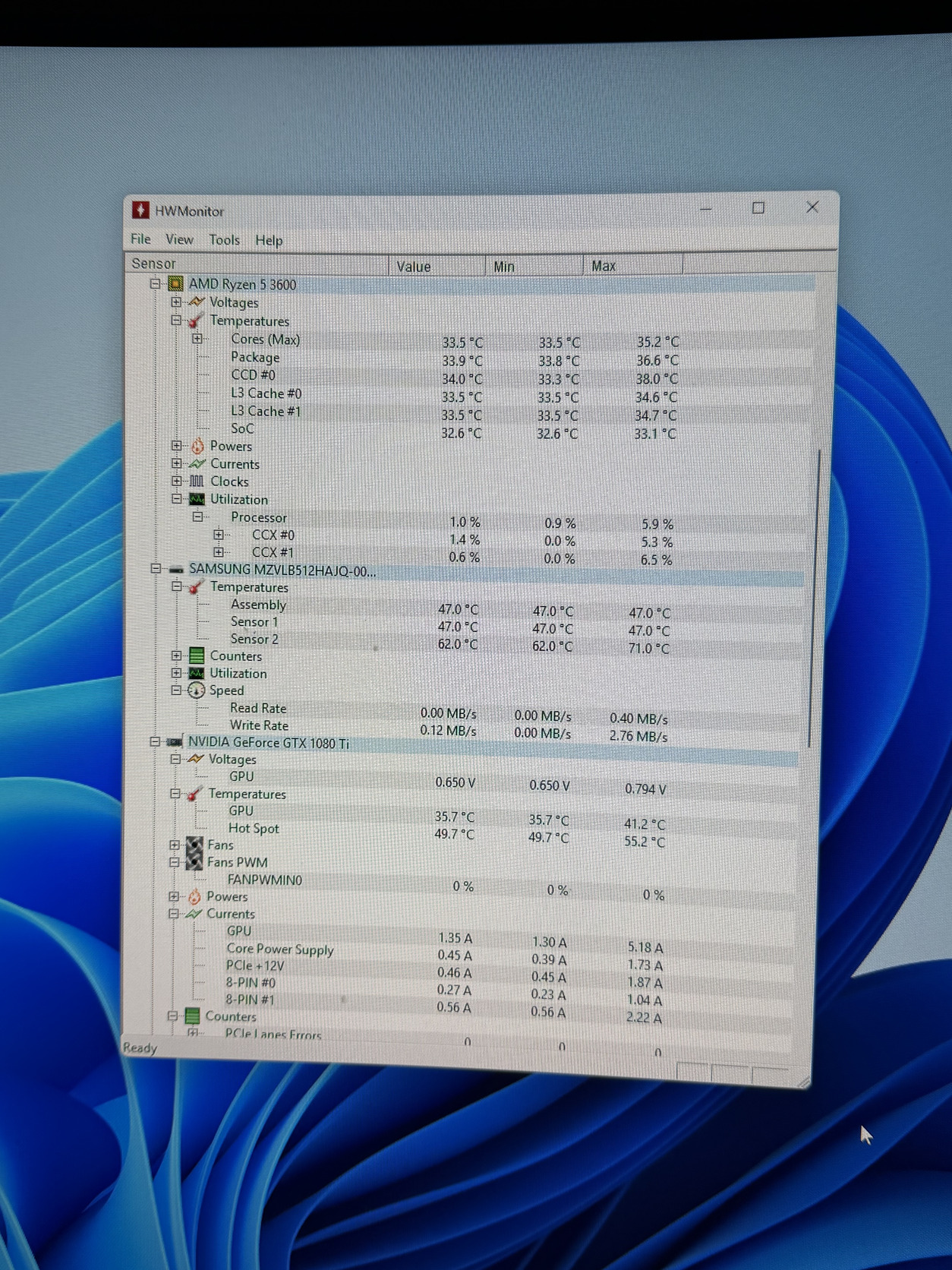The height and width of the screenshot is (1270, 952).
Task: Click the Samsung Counters green icon
Action: click(197, 656)
